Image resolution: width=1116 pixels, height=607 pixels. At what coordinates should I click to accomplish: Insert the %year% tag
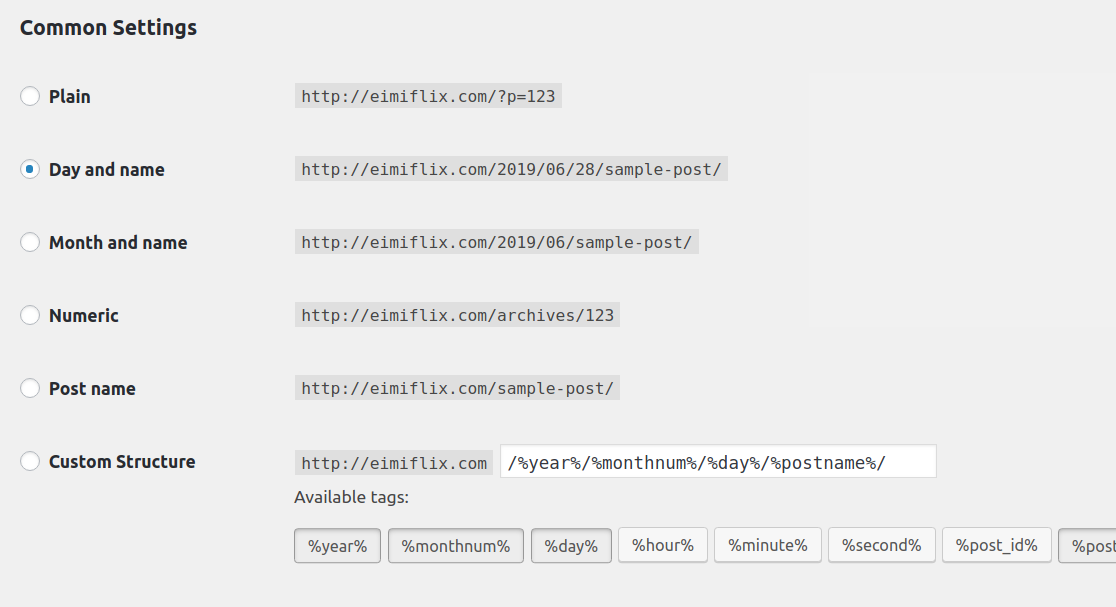pos(337,545)
